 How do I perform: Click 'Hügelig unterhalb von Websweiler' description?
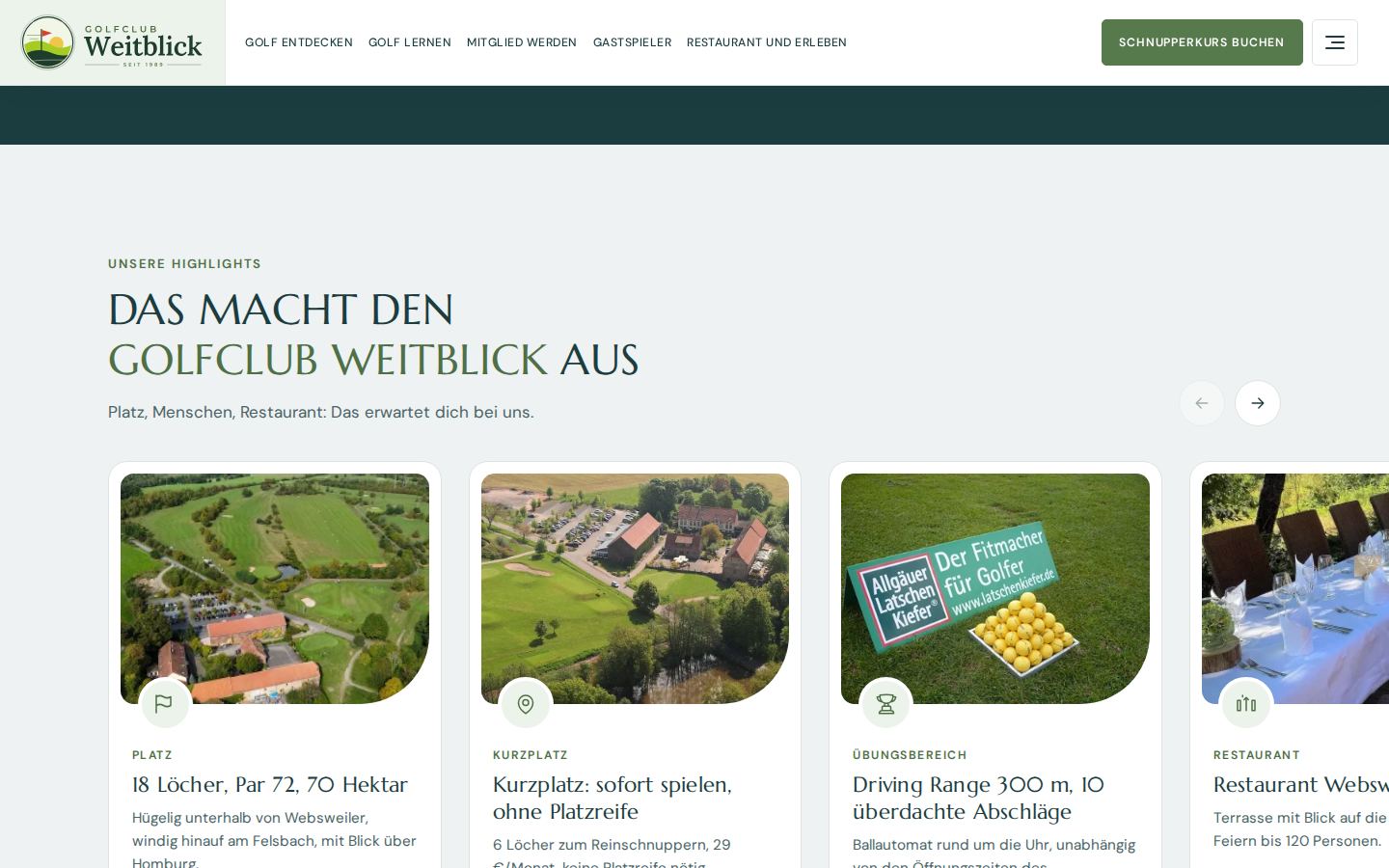coord(274,840)
